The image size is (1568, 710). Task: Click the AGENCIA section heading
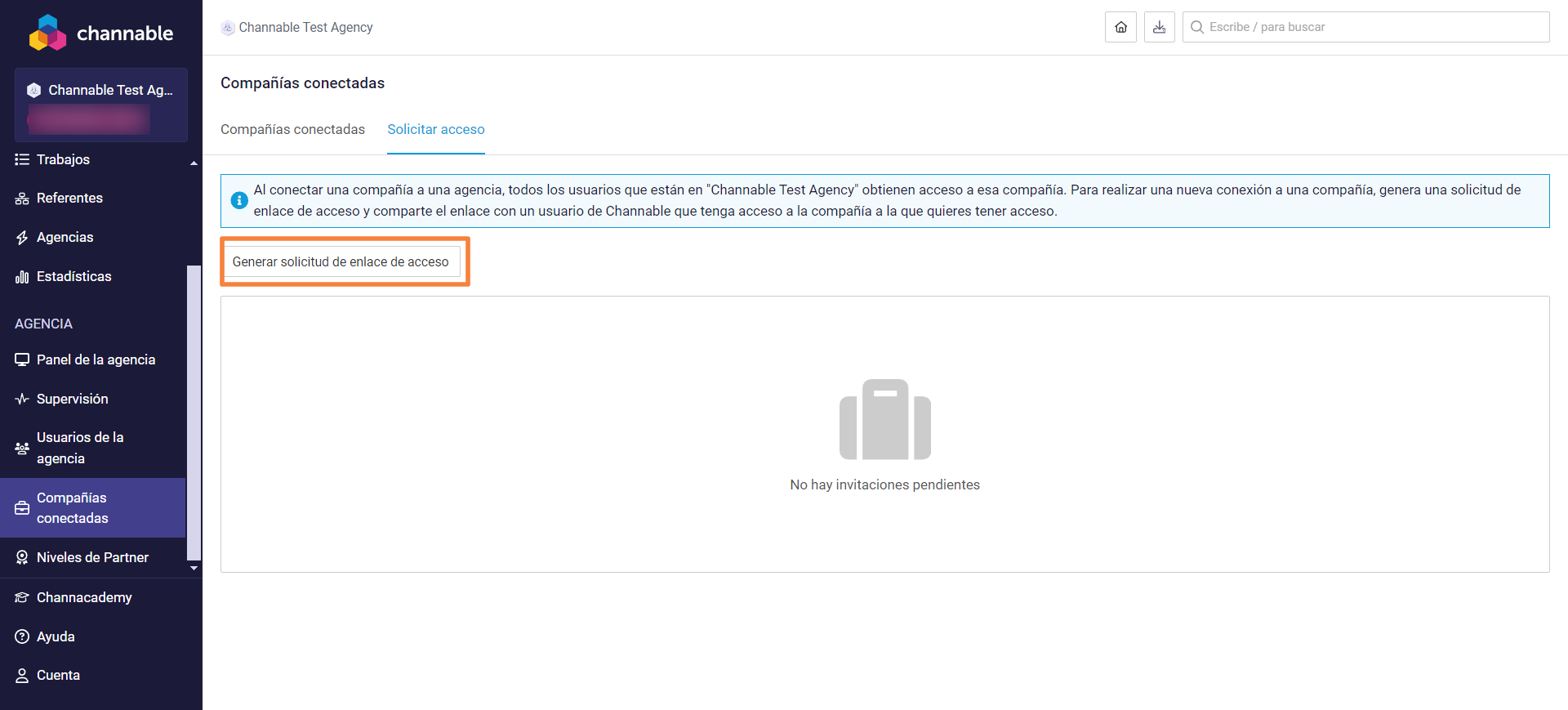click(43, 324)
